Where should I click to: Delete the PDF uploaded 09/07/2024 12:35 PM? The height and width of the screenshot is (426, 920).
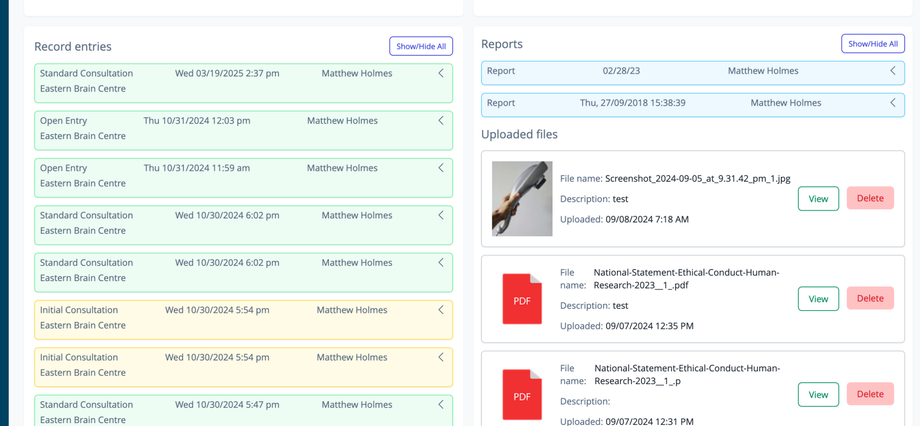point(870,298)
